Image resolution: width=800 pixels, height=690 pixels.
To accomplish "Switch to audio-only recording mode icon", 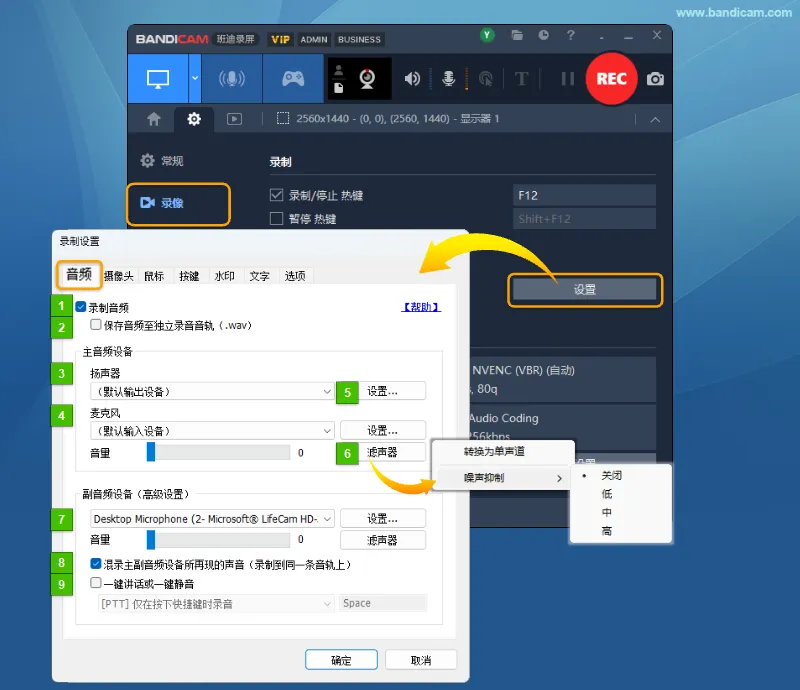I will point(232,79).
